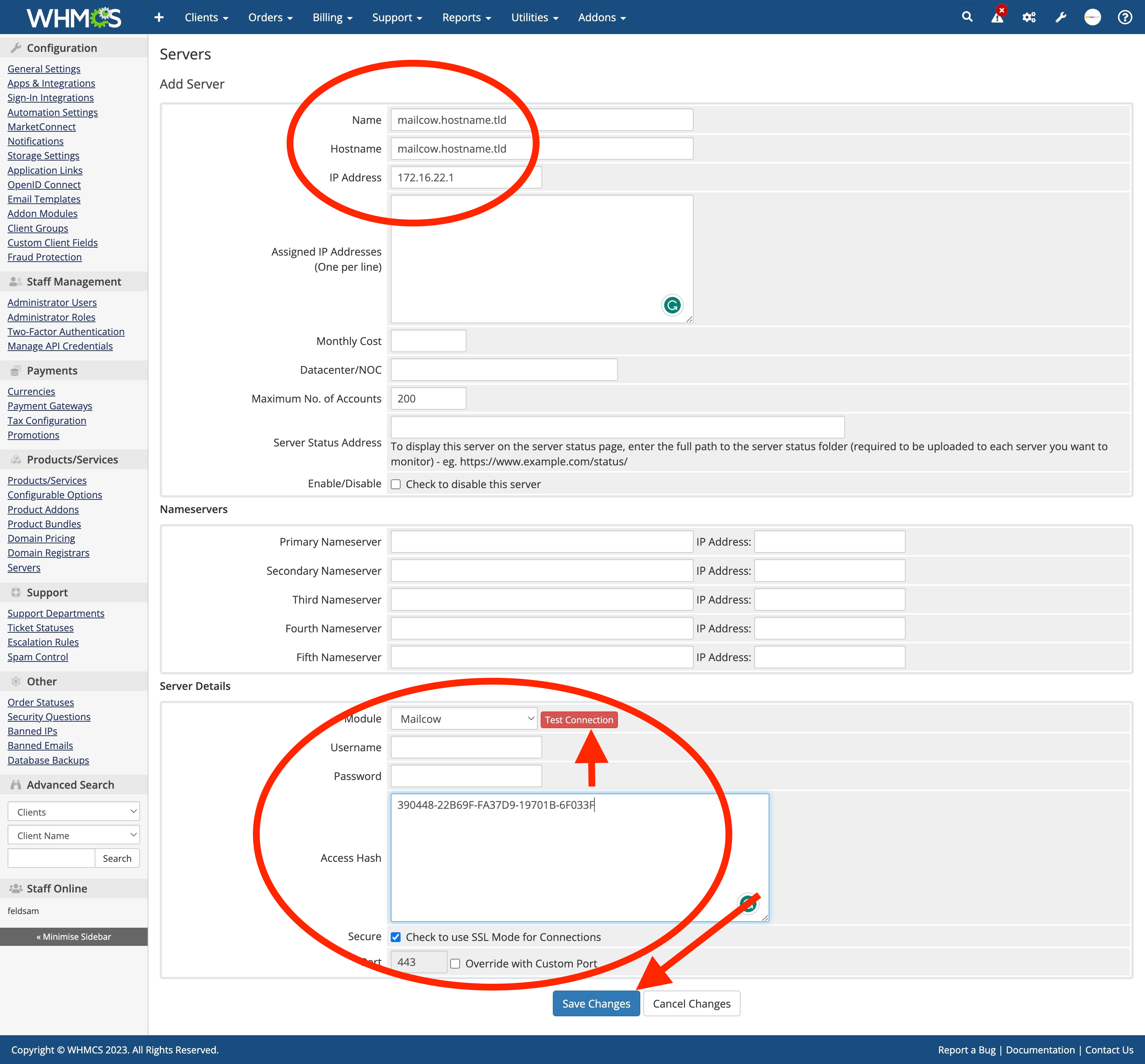Viewport: 1145px width, 1064px height.
Task: Click Grammarly icon in Access Hash box
Action: pos(748,903)
